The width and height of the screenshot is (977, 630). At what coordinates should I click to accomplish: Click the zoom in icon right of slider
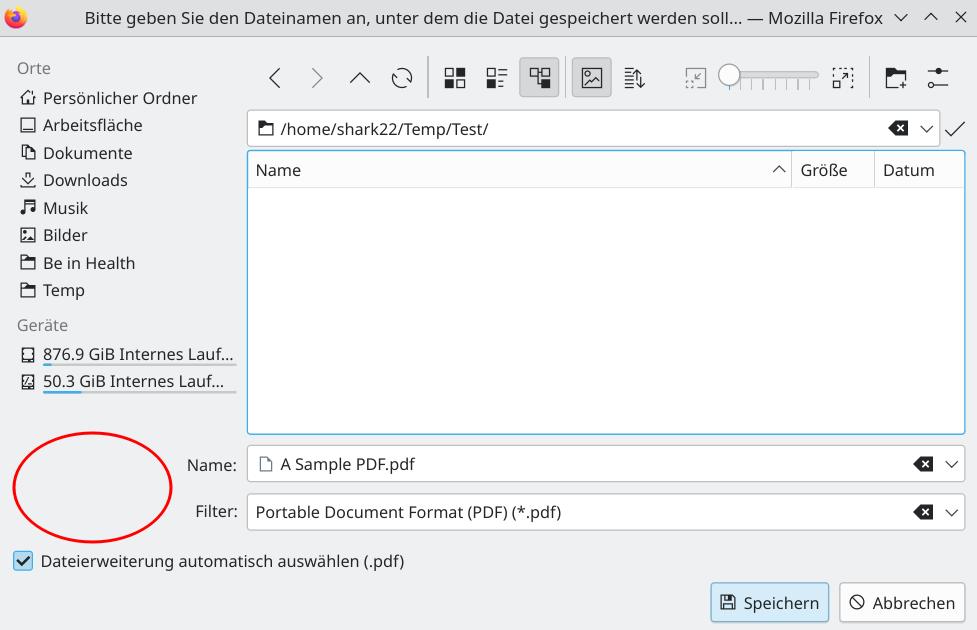click(x=842, y=78)
